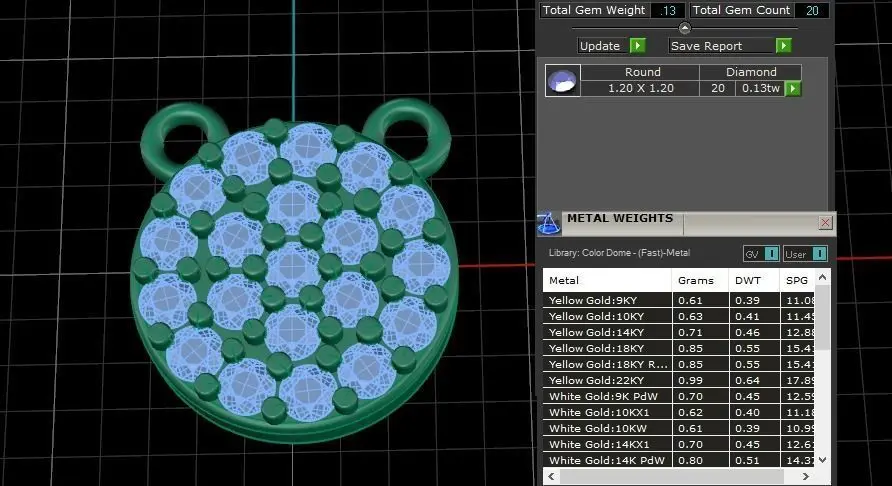The height and width of the screenshot is (486, 892).
Task: Select the Yellow Gold:18KY R... row
Action: tap(679, 364)
